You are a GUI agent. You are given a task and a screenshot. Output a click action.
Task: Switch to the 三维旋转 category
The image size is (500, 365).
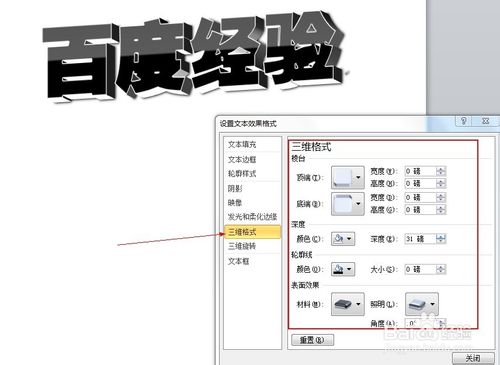242,246
